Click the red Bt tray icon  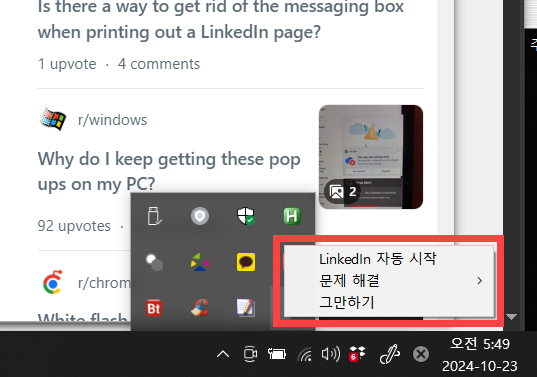tap(154, 308)
